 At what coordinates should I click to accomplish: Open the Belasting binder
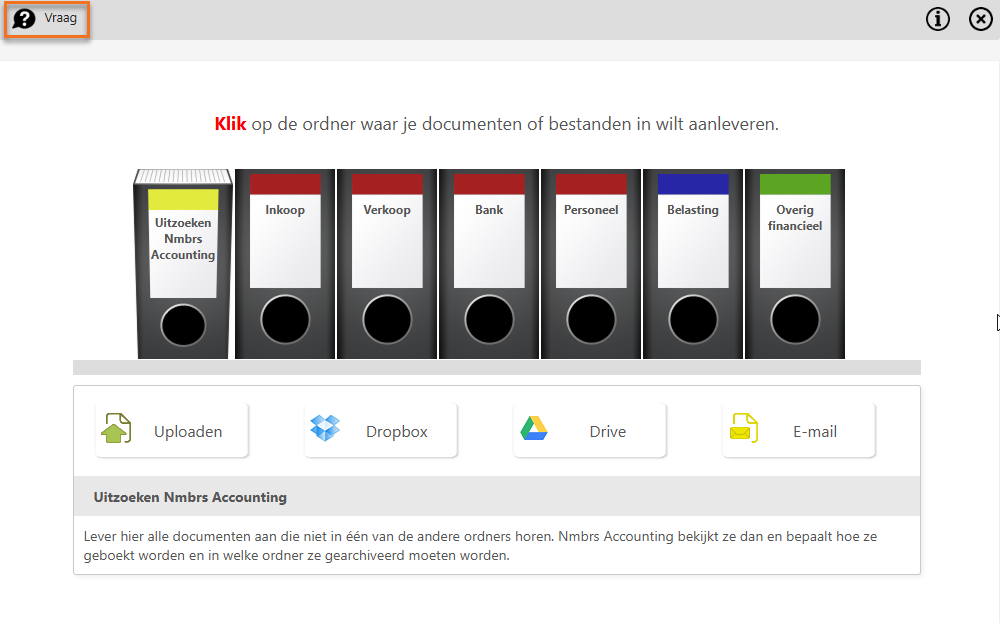(x=693, y=264)
